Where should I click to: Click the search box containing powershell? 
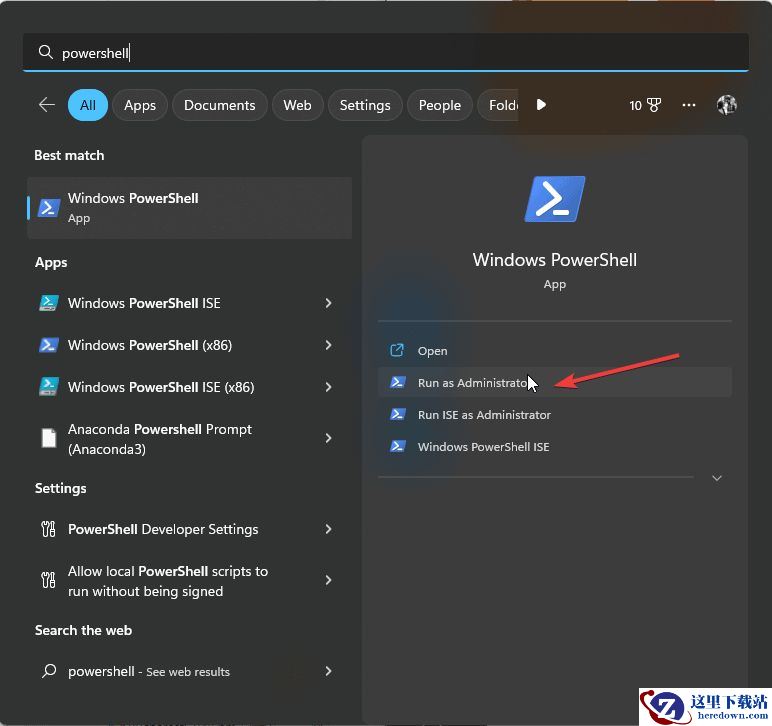point(385,53)
